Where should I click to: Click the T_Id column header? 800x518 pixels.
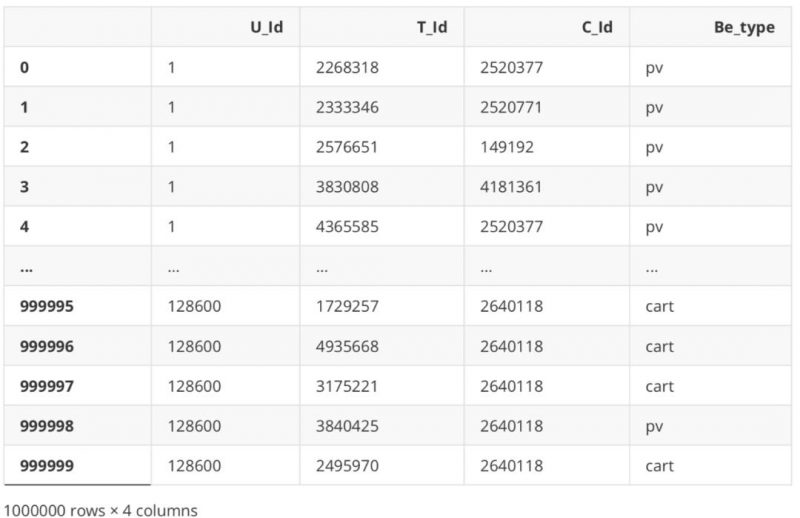point(432,27)
